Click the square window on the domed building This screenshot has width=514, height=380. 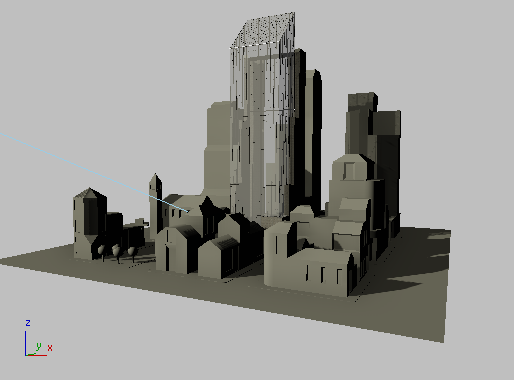pyautogui.click(x=349, y=171)
